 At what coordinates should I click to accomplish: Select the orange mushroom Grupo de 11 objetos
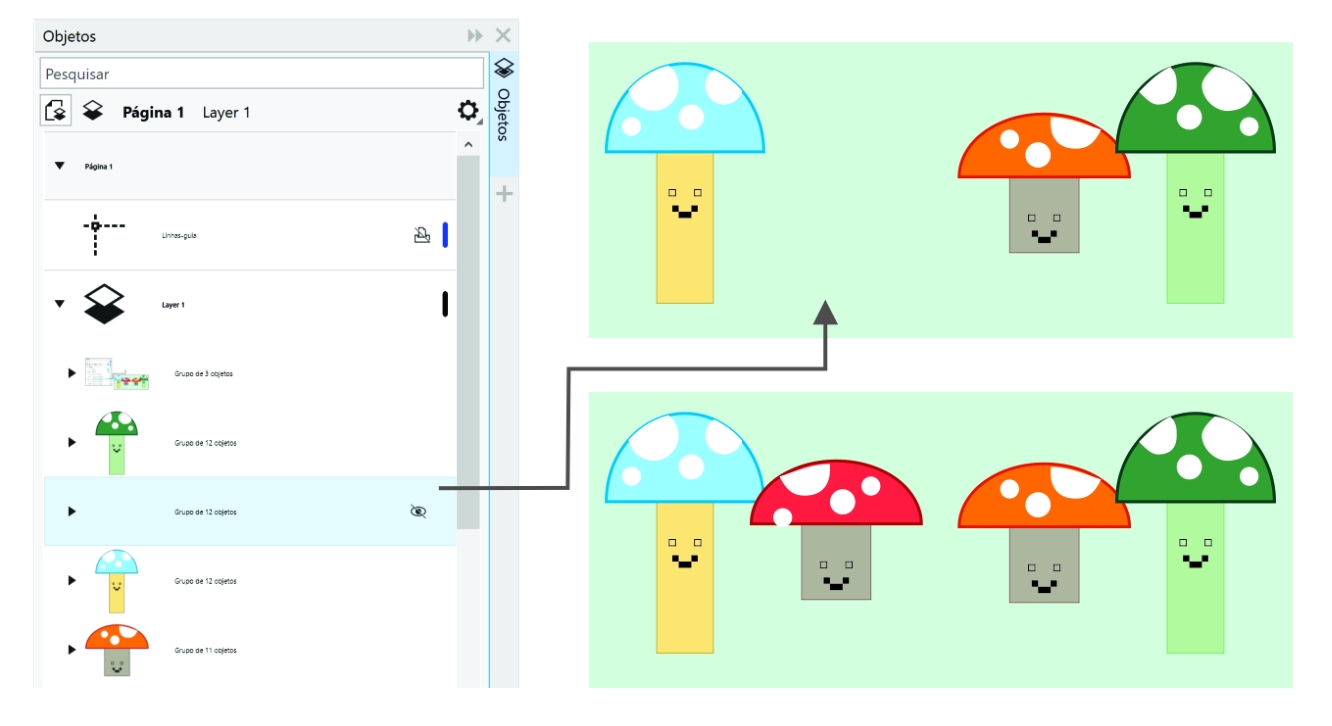pos(205,650)
